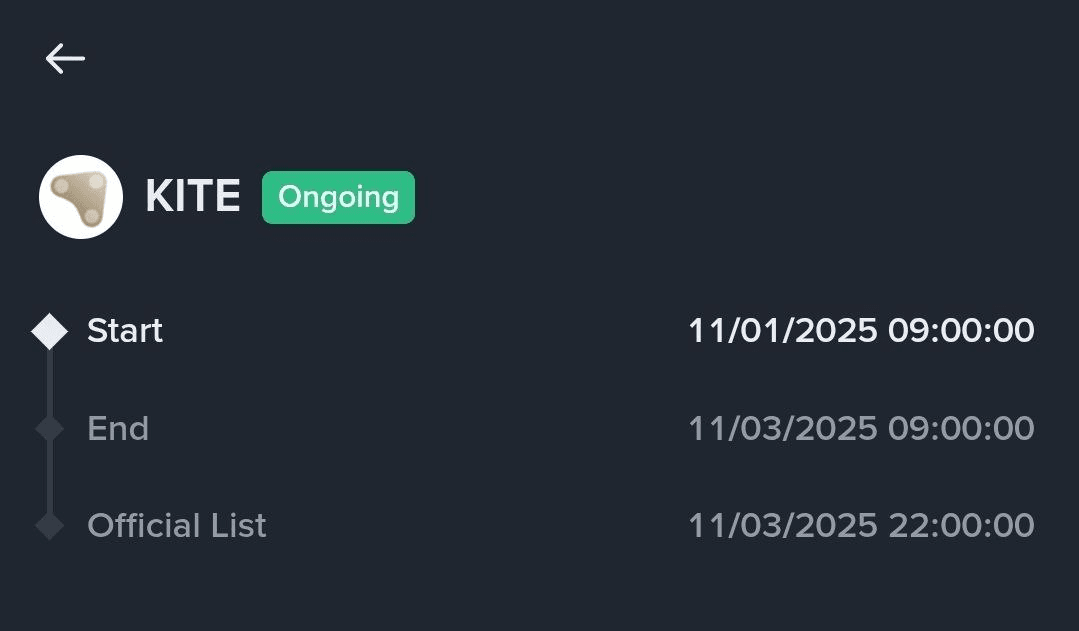
Task: Click the End diamond timeline marker
Action: [49, 429]
